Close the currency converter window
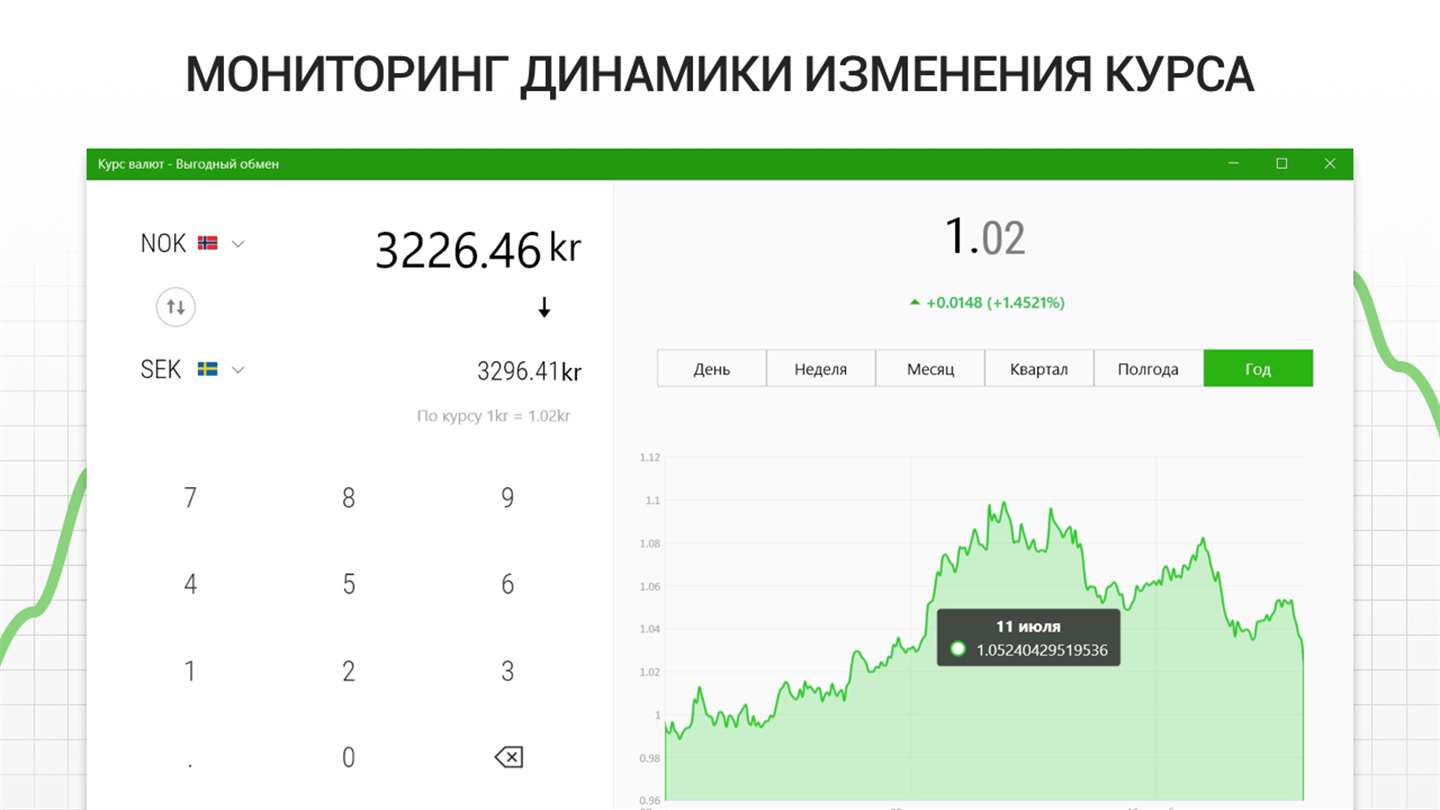 click(1330, 164)
